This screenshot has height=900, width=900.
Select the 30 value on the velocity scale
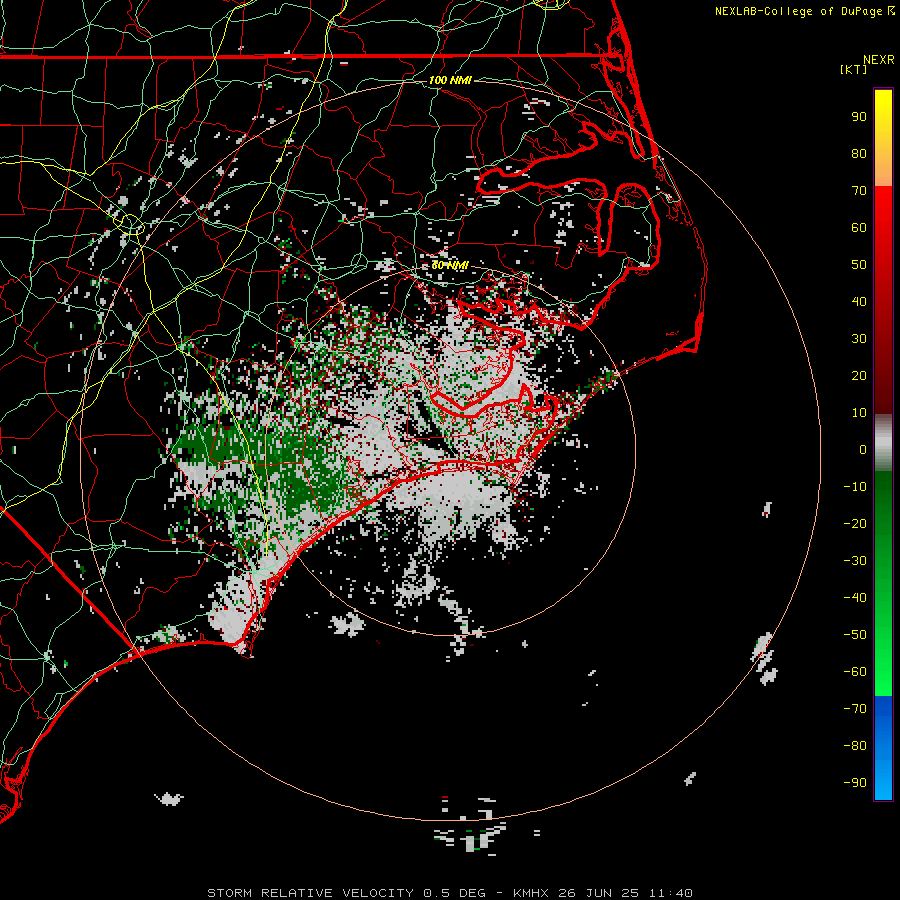859,339
